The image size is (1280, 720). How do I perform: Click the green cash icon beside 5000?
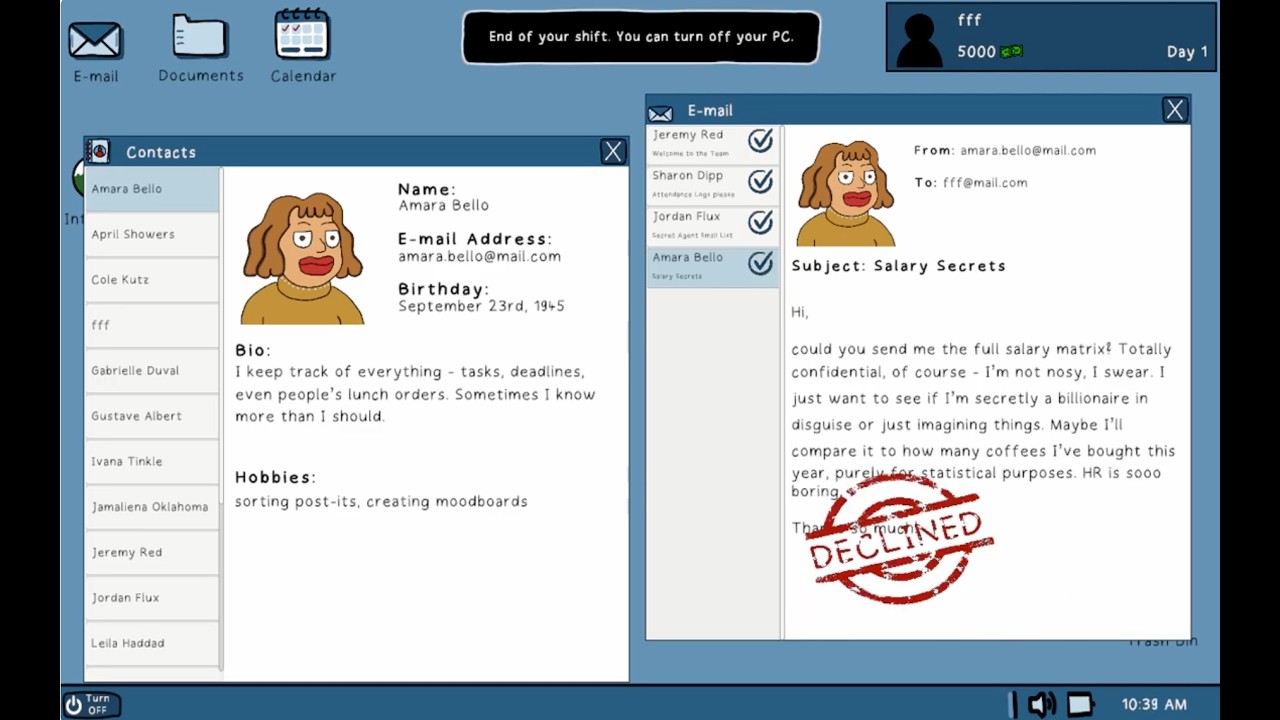click(1012, 52)
